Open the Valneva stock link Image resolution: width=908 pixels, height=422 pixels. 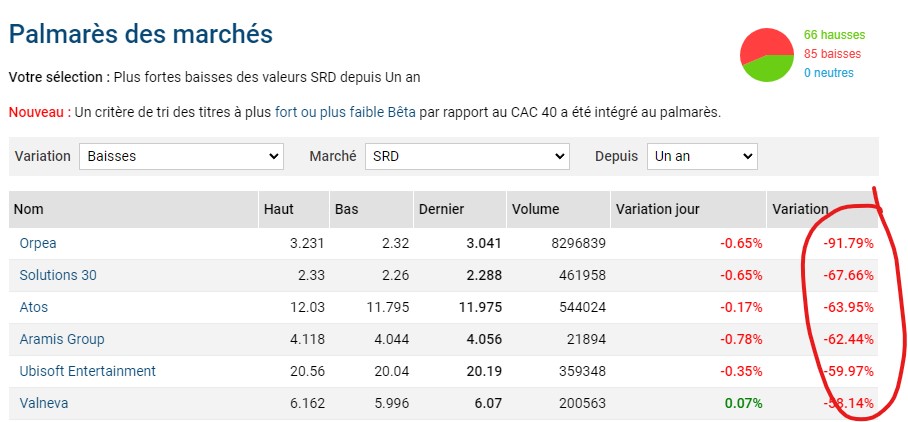pyautogui.click(x=43, y=403)
